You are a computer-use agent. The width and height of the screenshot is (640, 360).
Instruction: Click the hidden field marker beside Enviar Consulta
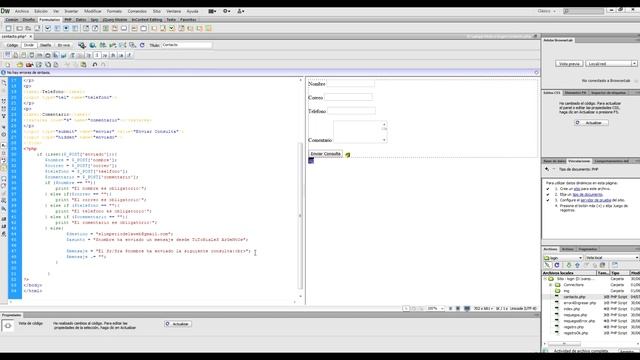pyautogui.click(x=348, y=155)
